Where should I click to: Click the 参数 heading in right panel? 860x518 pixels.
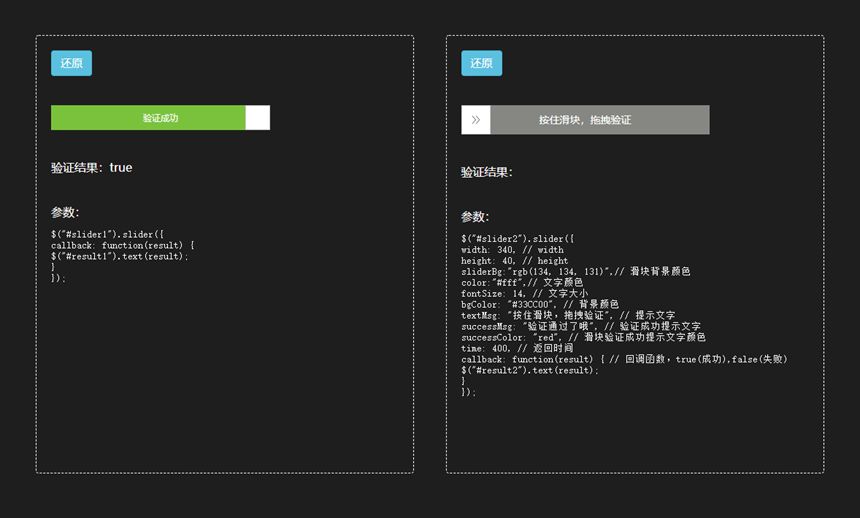475,217
